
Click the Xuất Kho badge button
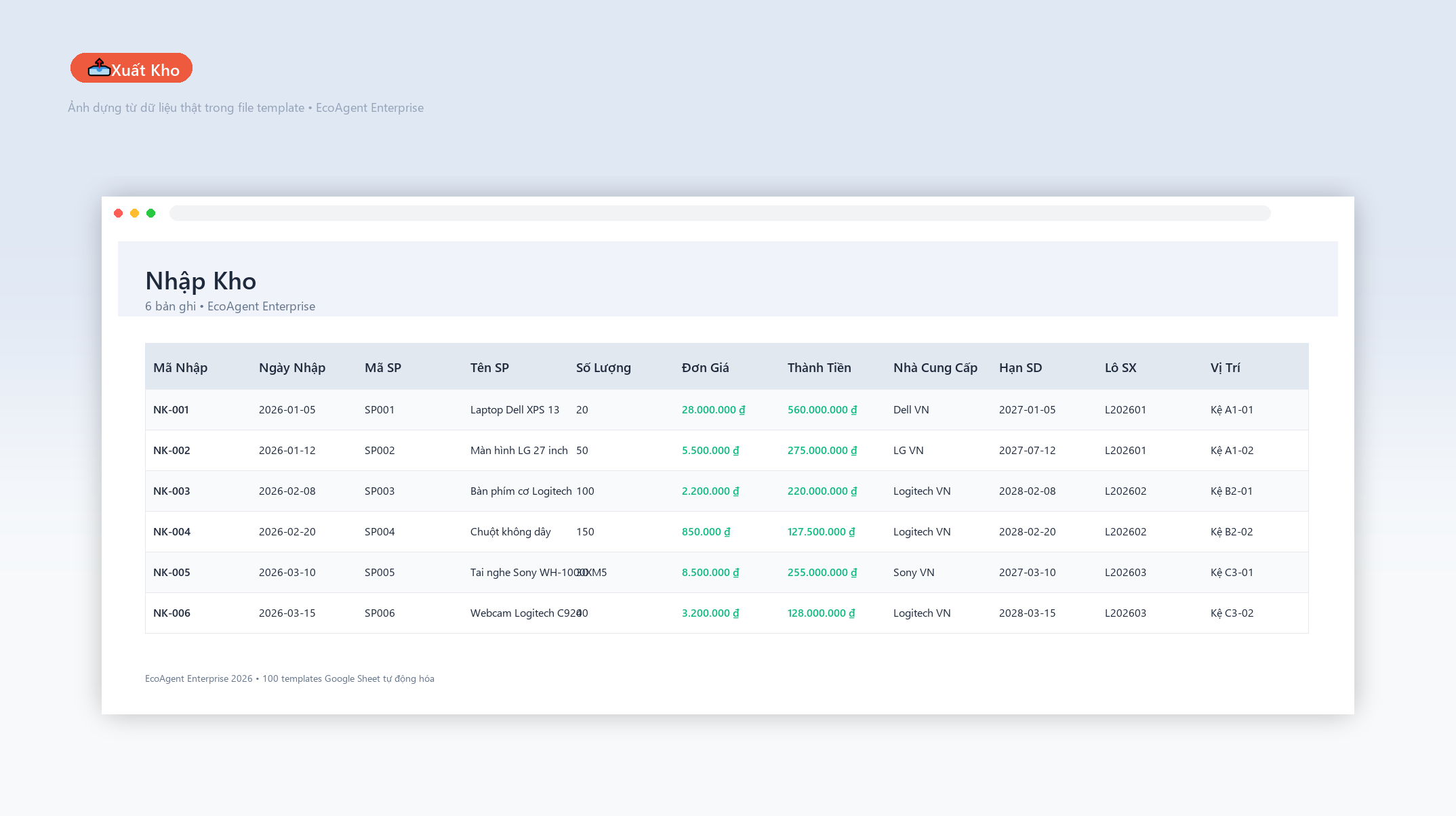point(132,68)
